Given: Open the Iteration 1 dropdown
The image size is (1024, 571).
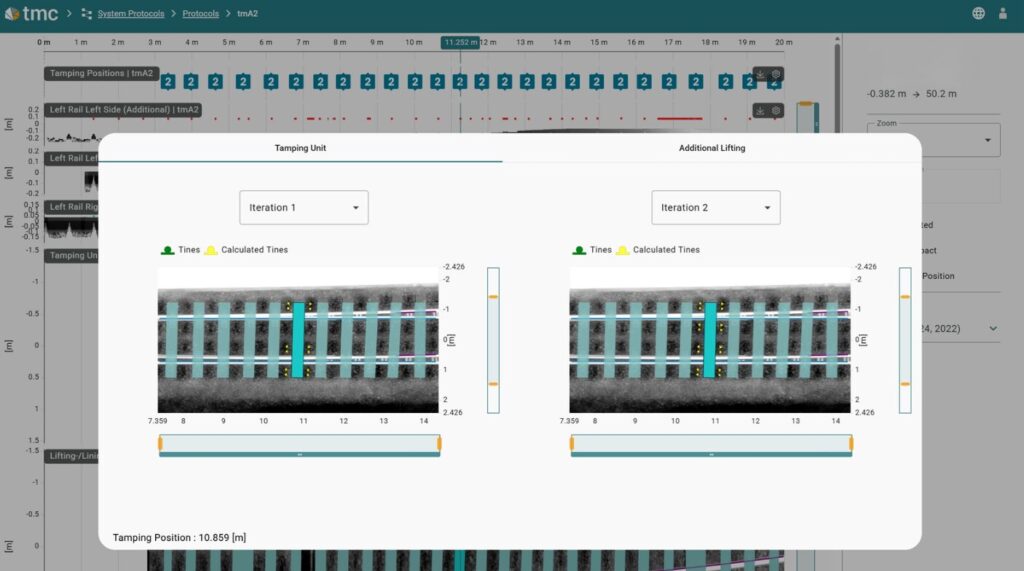Looking at the screenshot, I should coord(303,208).
